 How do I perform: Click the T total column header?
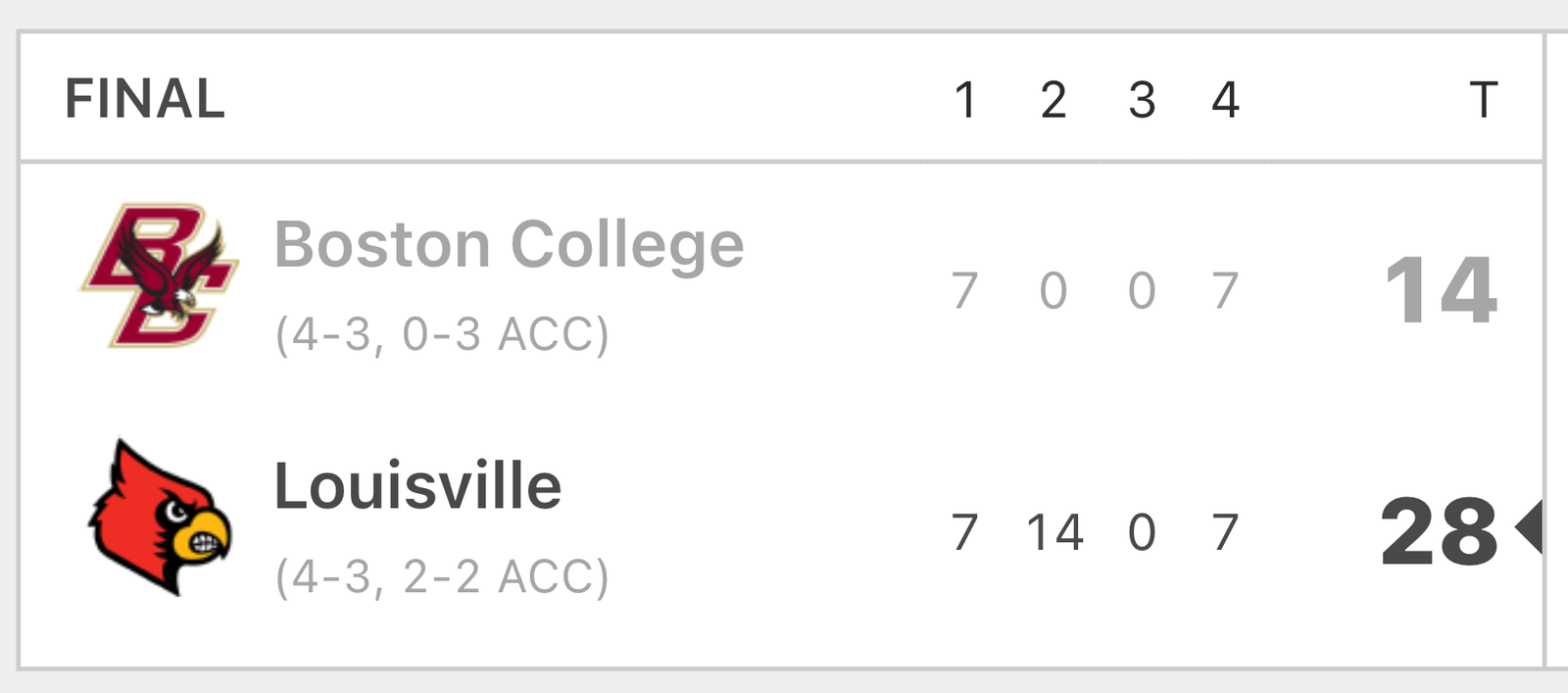coord(1484,100)
